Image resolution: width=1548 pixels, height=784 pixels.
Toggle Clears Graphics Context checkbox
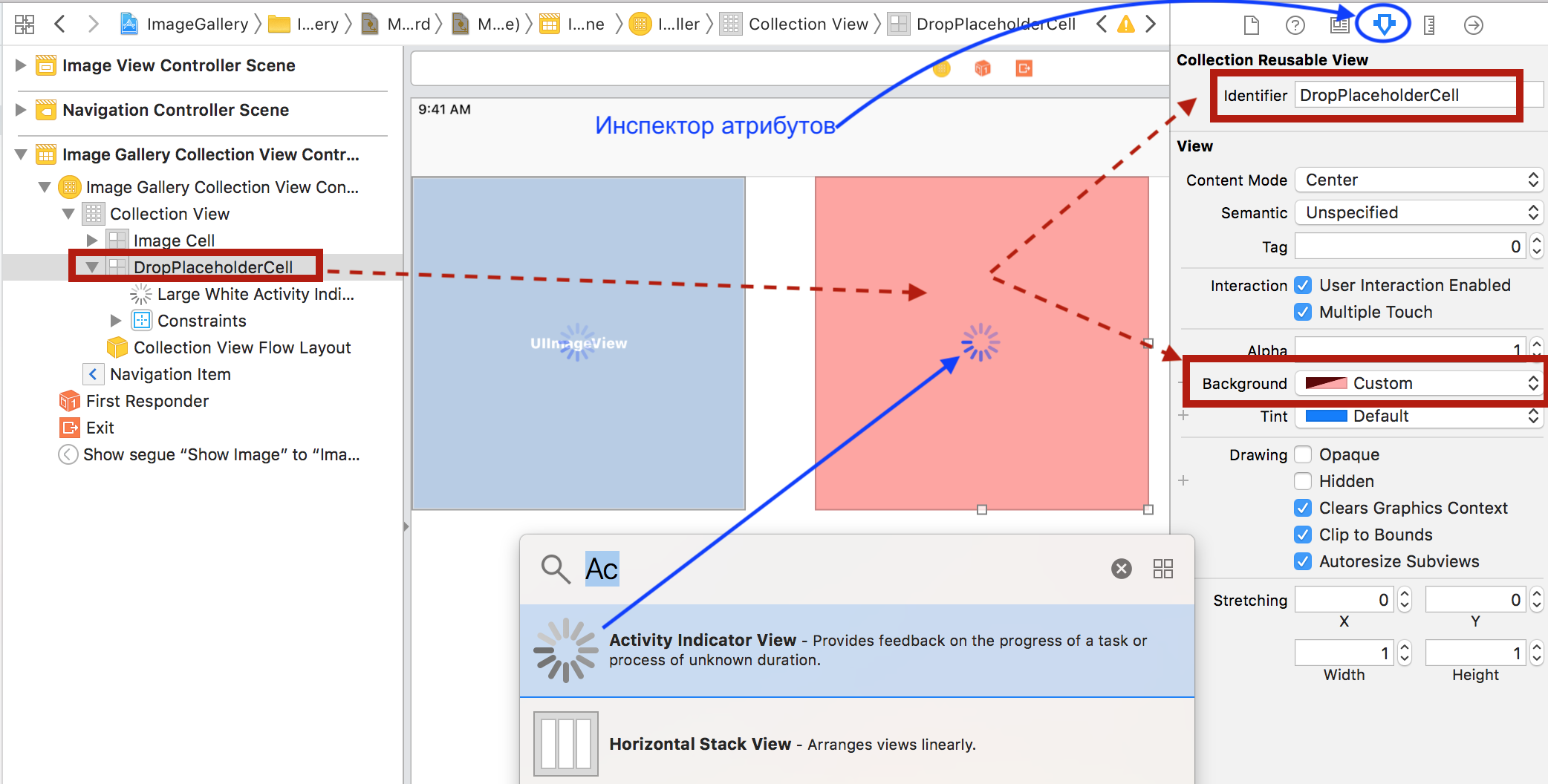[1303, 508]
